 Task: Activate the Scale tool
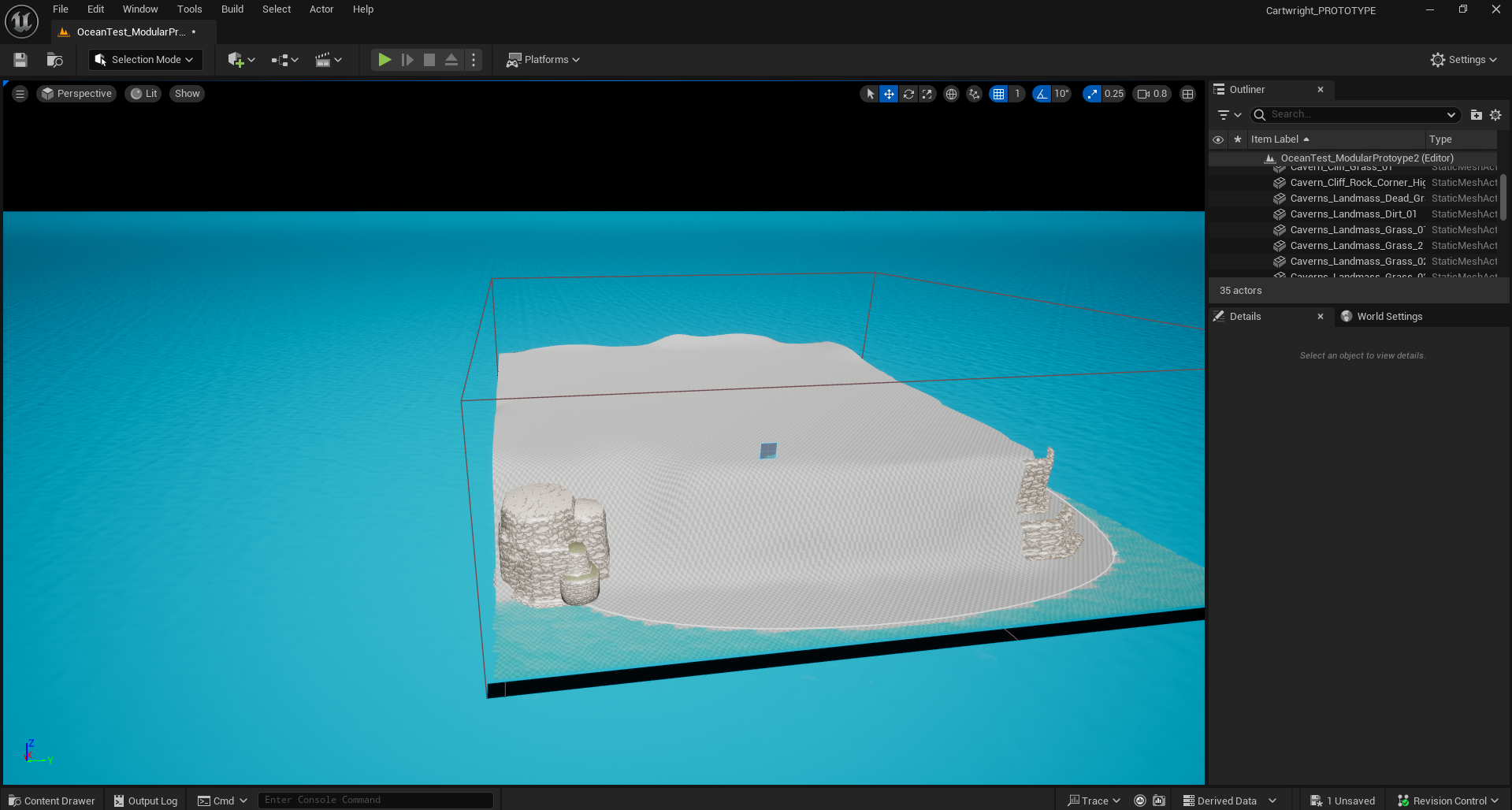tap(927, 94)
